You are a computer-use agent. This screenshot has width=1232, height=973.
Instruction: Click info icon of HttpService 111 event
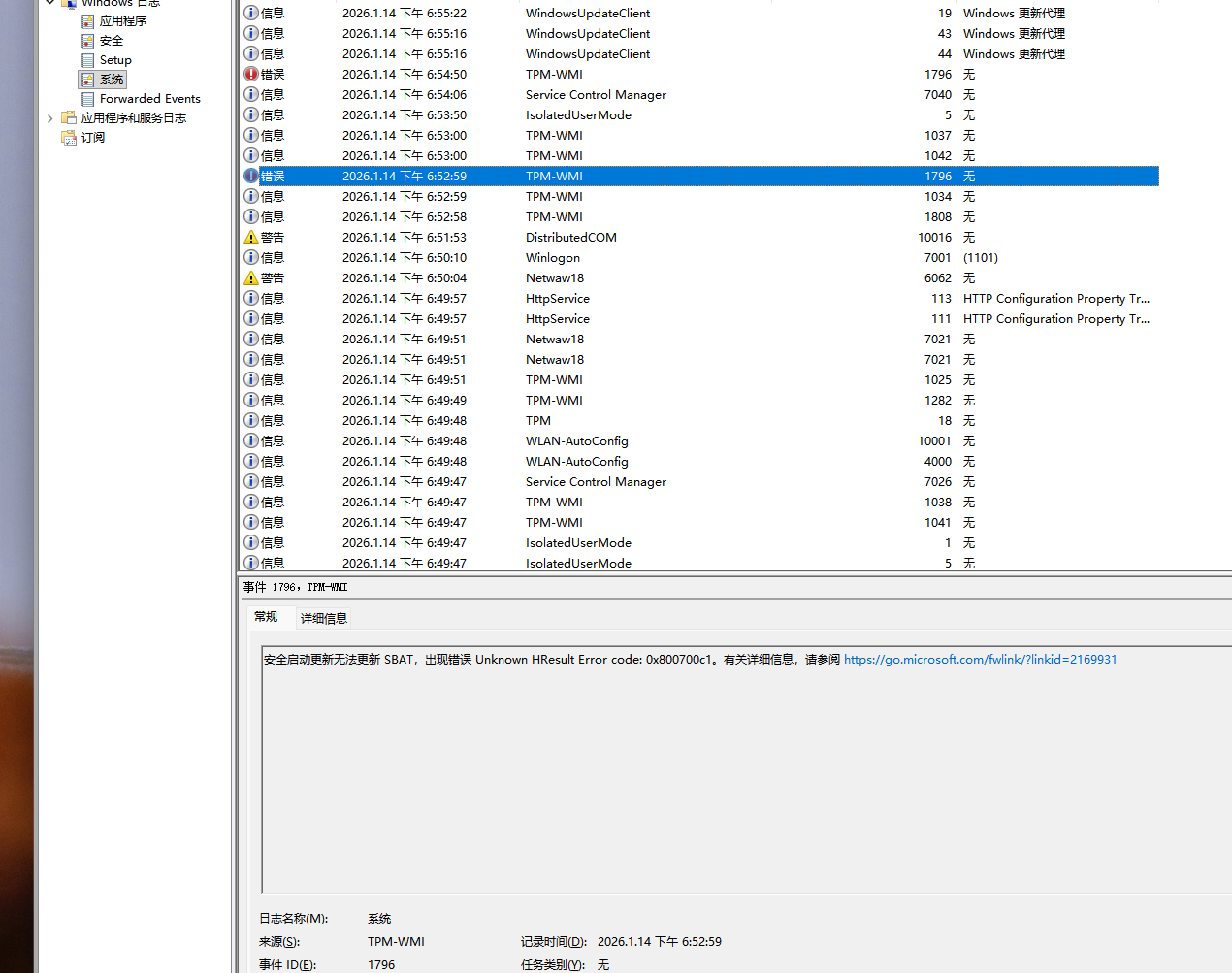click(251, 318)
